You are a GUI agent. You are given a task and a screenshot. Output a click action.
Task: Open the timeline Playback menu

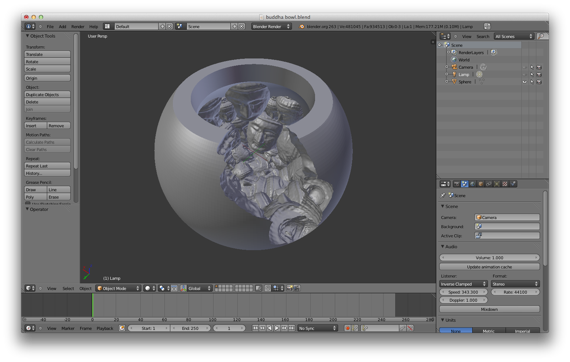point(105,328)
